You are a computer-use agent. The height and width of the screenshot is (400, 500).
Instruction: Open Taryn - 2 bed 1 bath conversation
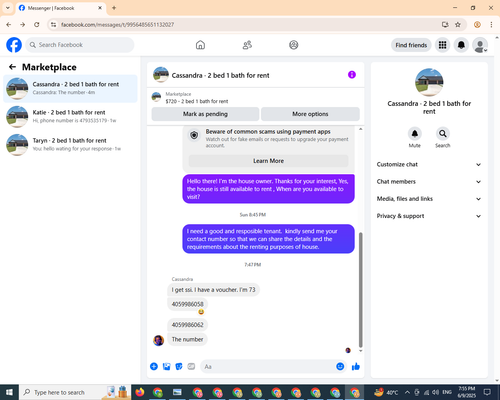(x=70, y=145)
